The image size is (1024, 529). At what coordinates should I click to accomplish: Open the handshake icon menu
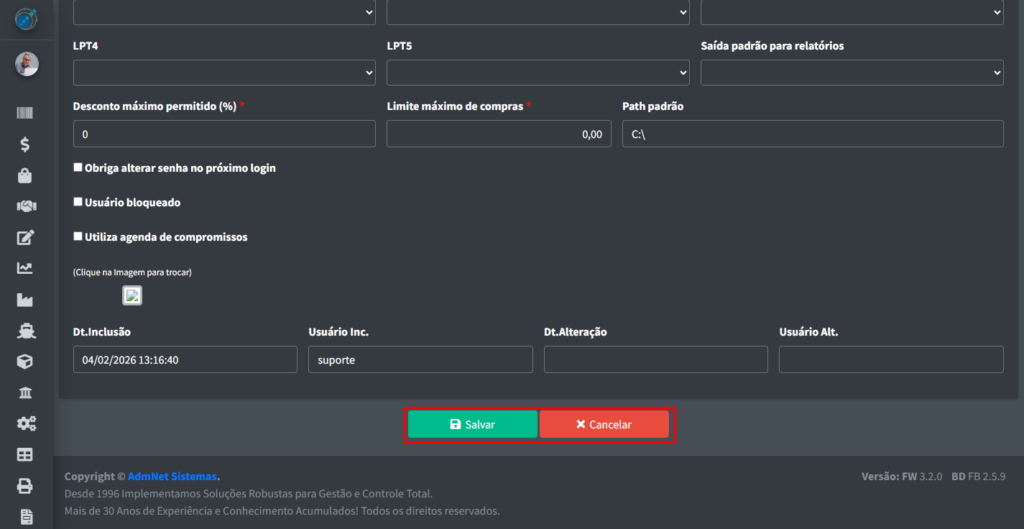click(x=25, y=207)
